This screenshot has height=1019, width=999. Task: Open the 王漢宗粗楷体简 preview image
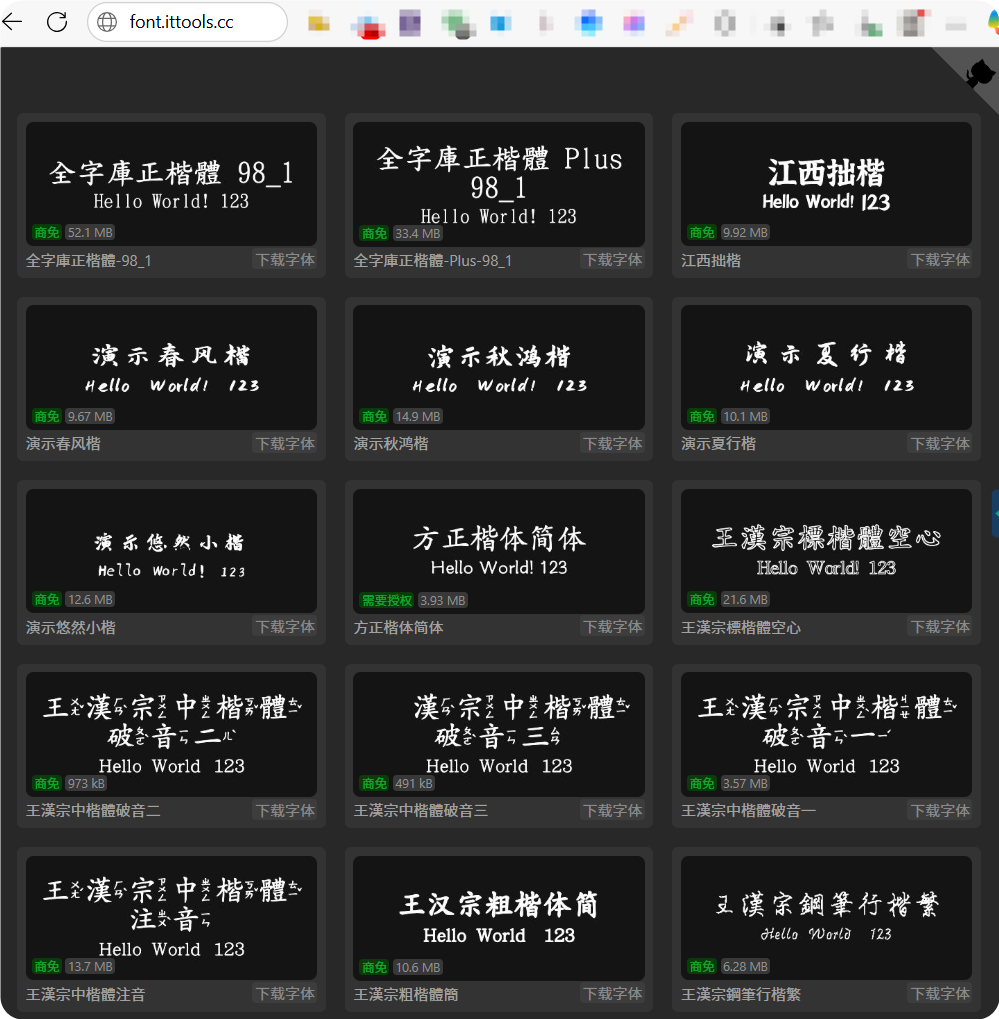[x=499, y=918]
